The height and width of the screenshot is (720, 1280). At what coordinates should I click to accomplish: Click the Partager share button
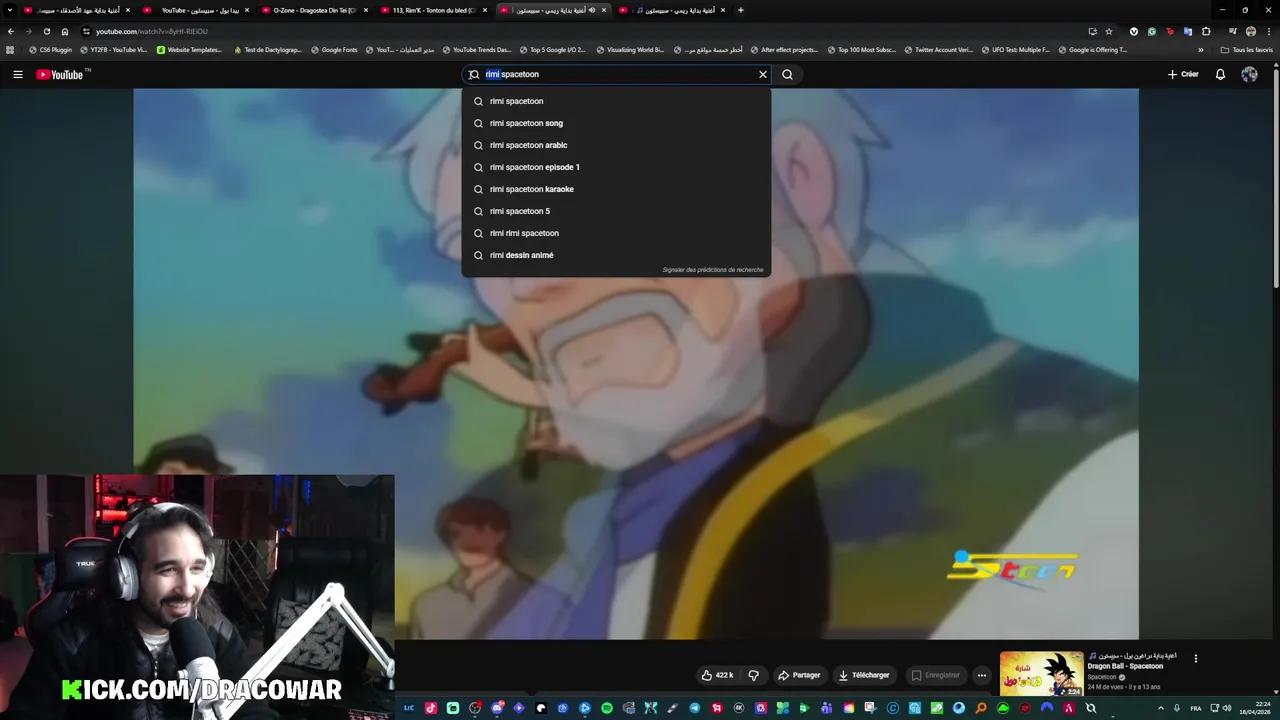[x=799, y=675]
